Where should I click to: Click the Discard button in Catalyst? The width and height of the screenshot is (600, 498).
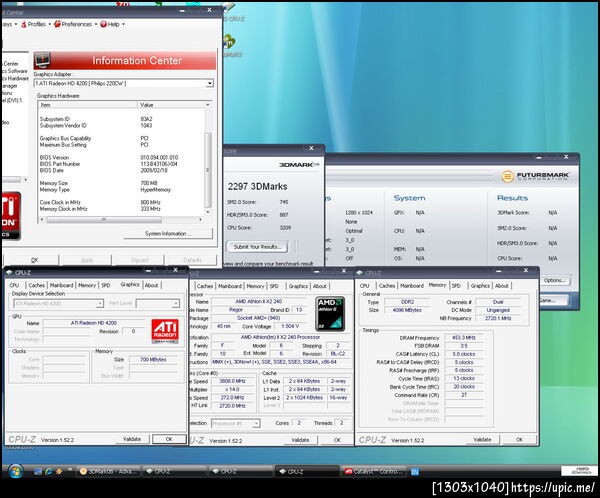139,260
